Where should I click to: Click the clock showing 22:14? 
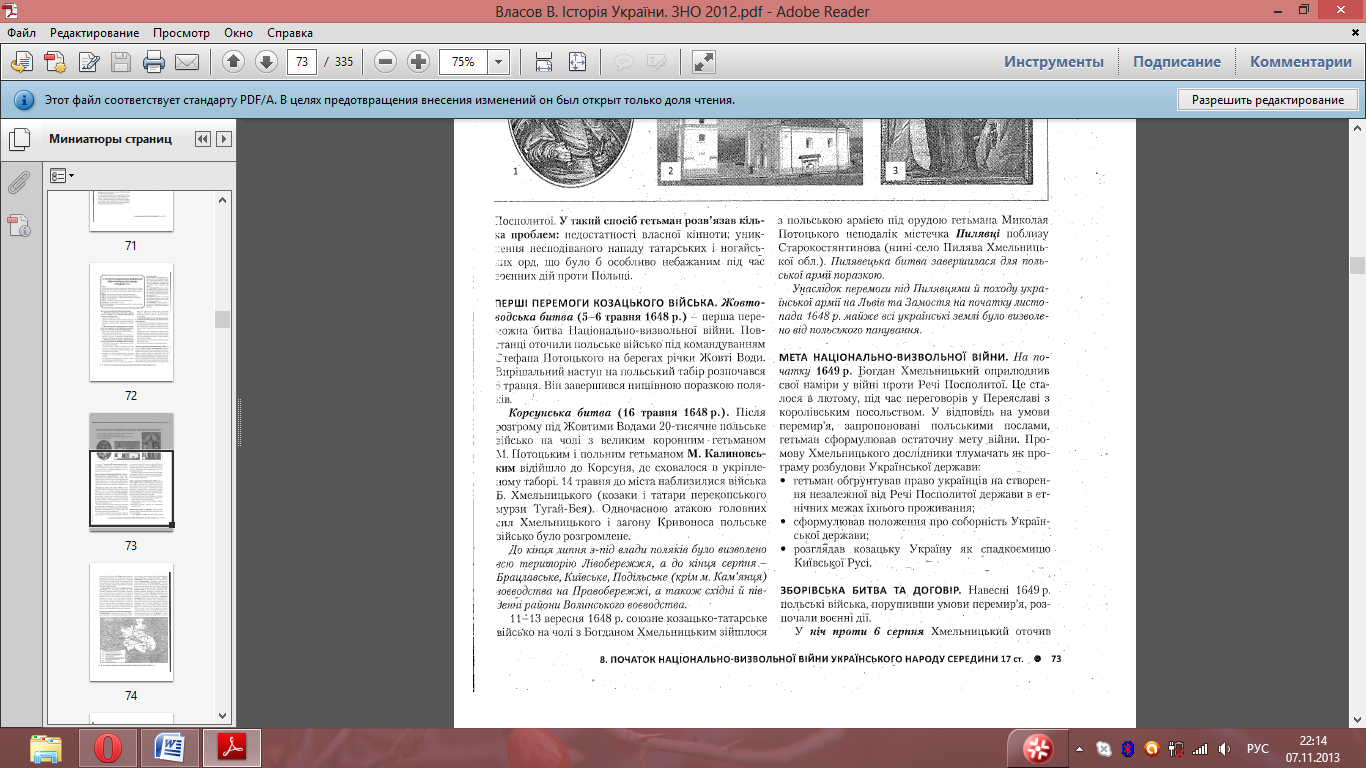click(1313, 740)
